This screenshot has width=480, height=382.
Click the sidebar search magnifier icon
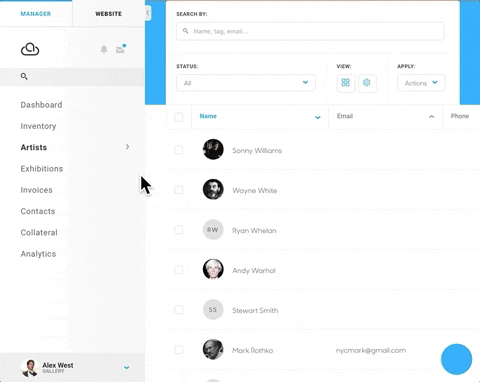point(24,76)
